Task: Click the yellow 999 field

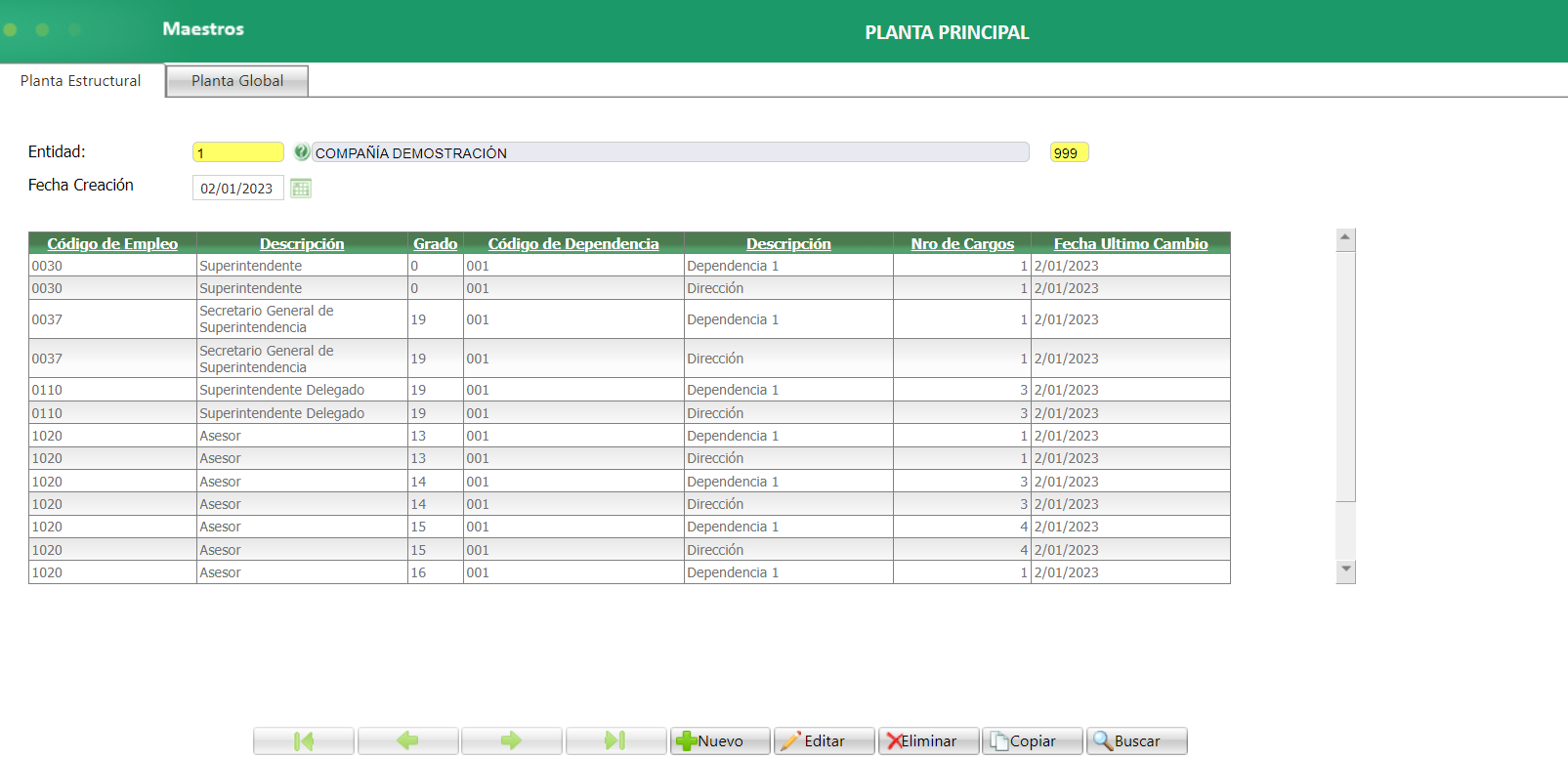Action: tap(1069, 152)
